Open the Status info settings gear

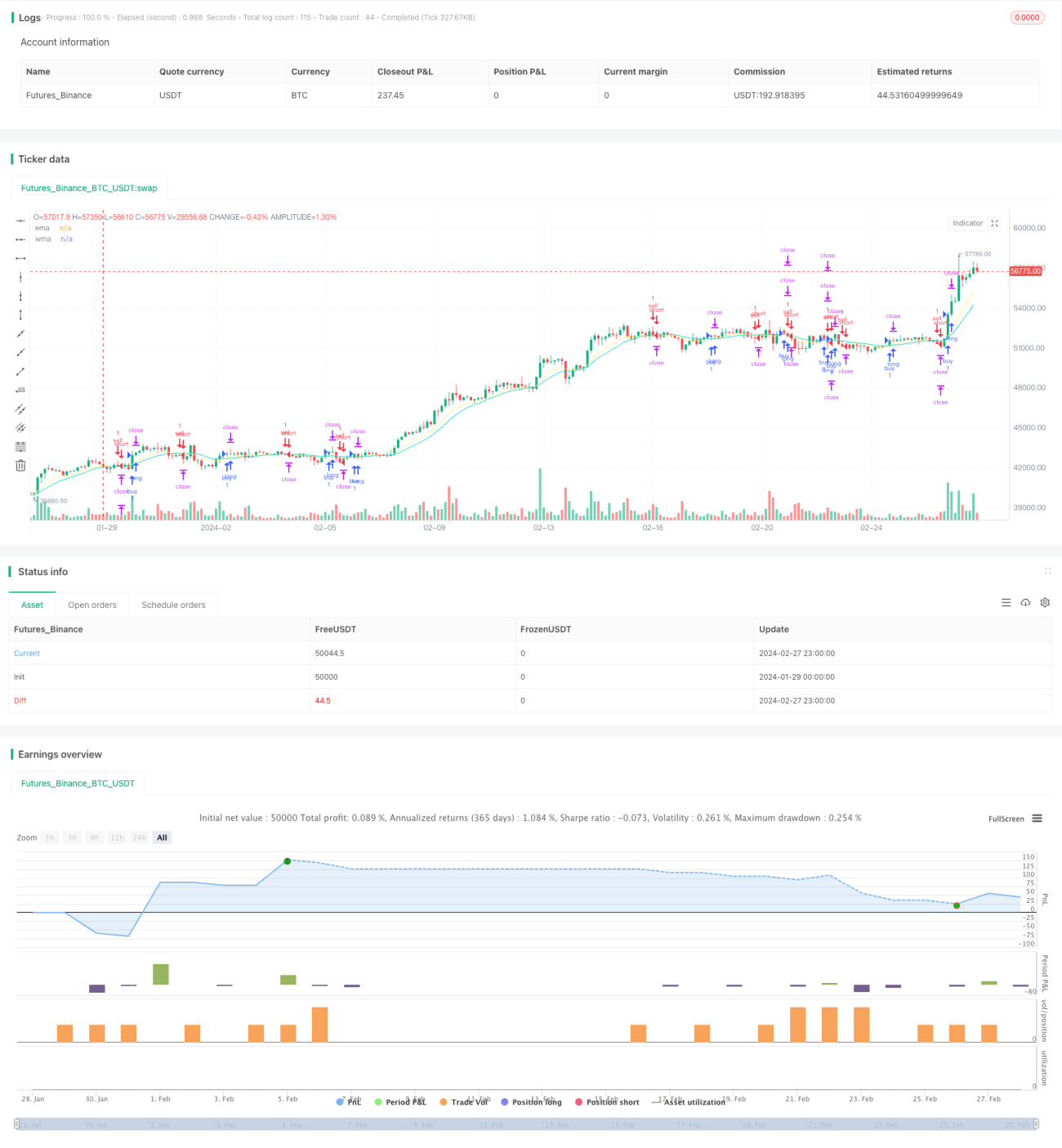pos(1045,602)
